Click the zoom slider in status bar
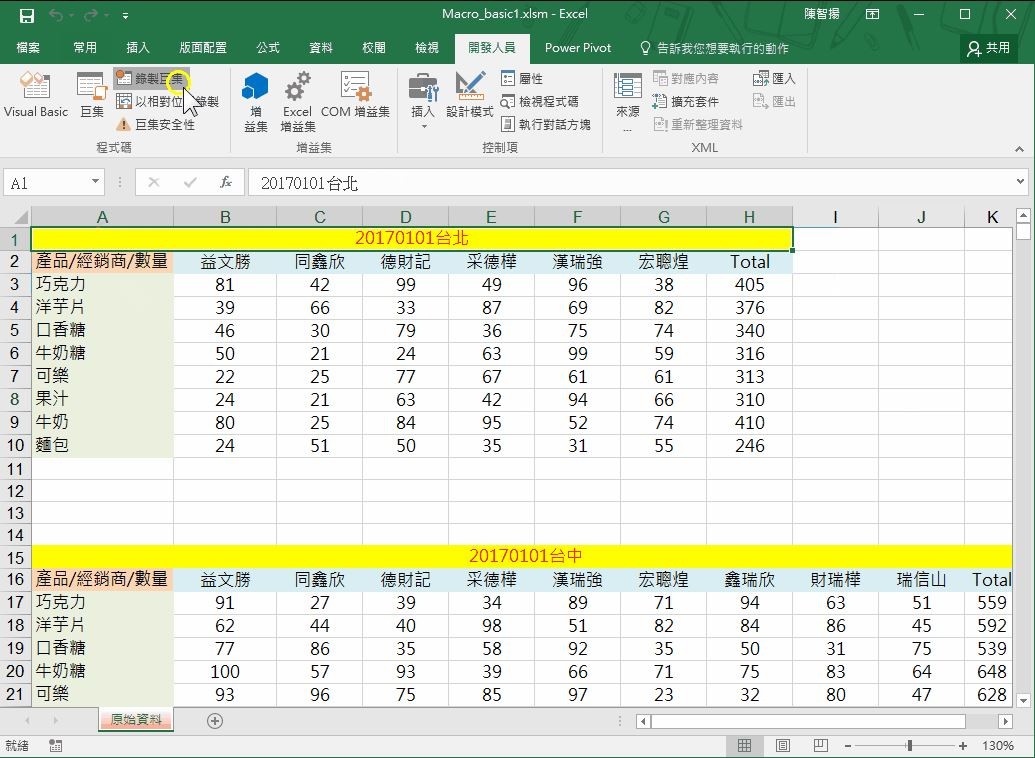Screen dimensions: 1035x758 909,746
